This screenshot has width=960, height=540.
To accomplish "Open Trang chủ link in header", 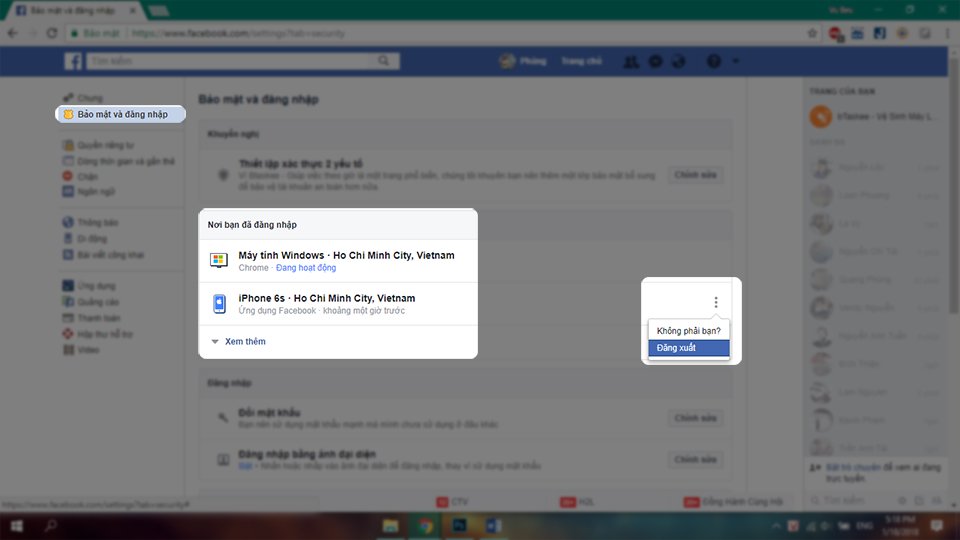I will (581, 61).
